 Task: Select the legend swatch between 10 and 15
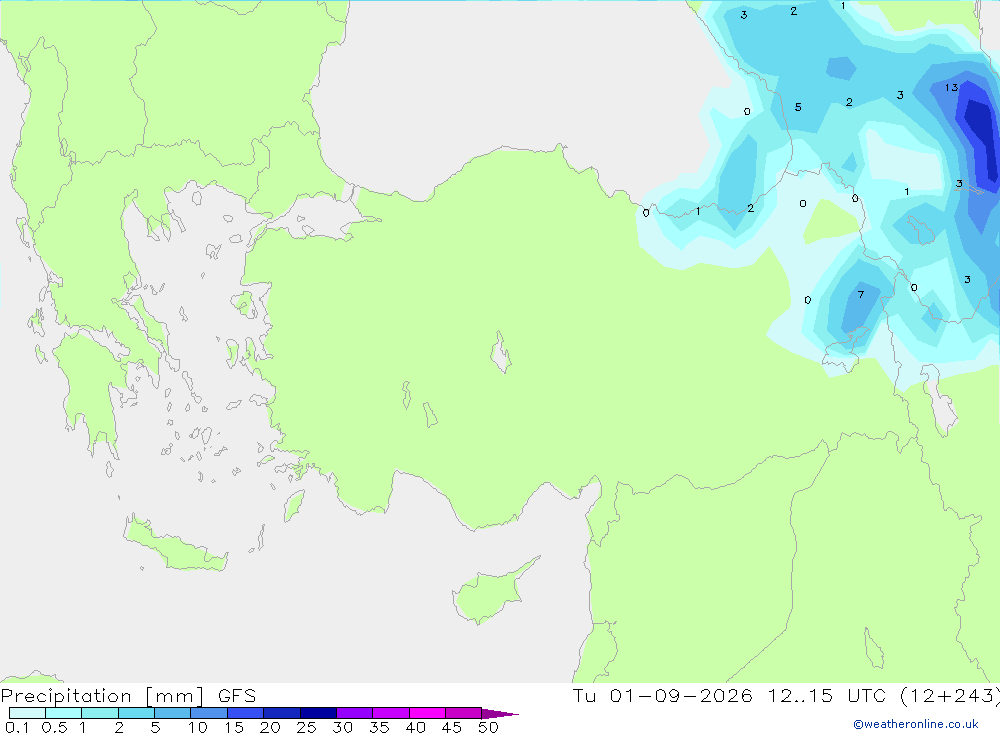pyautogui.click(x=209, y=713)
